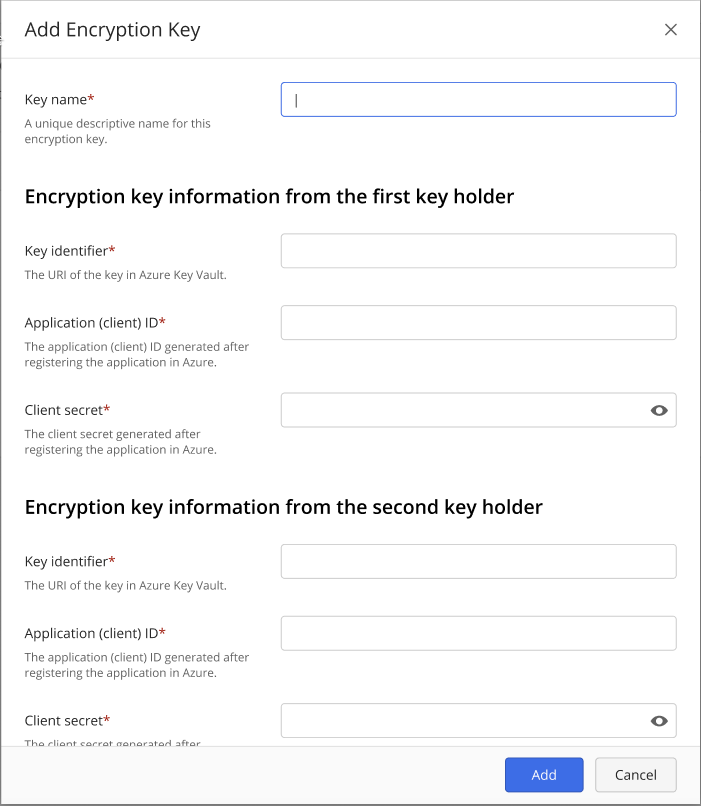Click first key holder's Client secret label

click(66, 410)
